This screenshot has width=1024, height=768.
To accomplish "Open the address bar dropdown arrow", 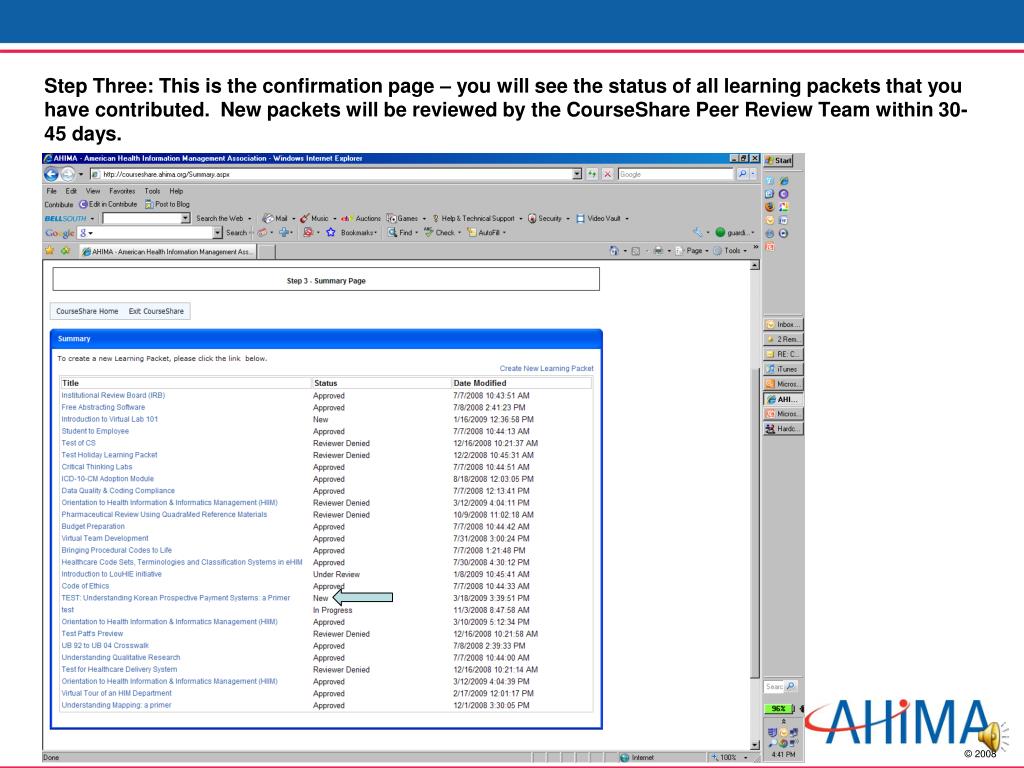I will point(577,174).
